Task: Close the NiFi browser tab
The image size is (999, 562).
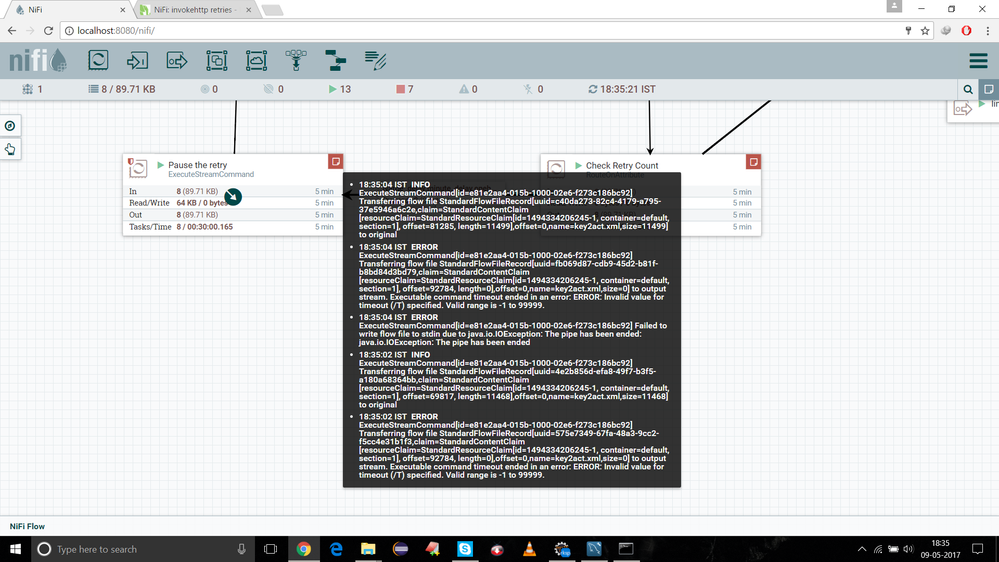Action: pos(122,10)
